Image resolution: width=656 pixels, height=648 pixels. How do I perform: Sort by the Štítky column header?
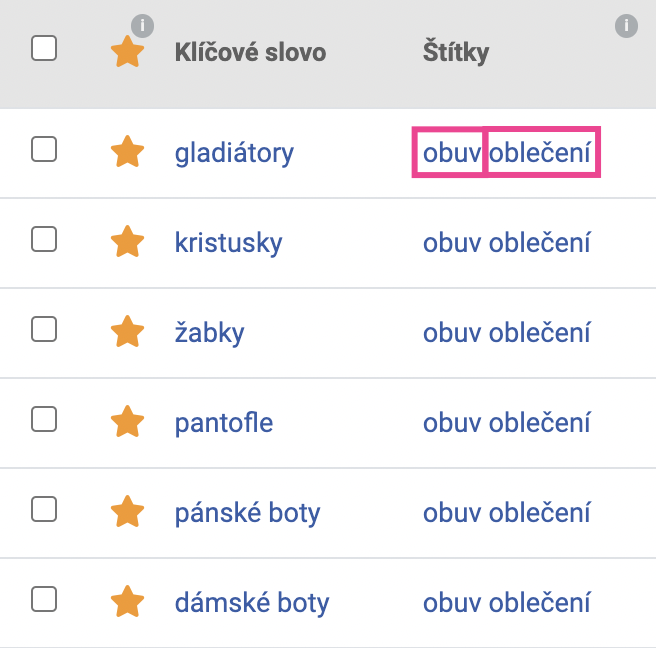coord(456,52)
